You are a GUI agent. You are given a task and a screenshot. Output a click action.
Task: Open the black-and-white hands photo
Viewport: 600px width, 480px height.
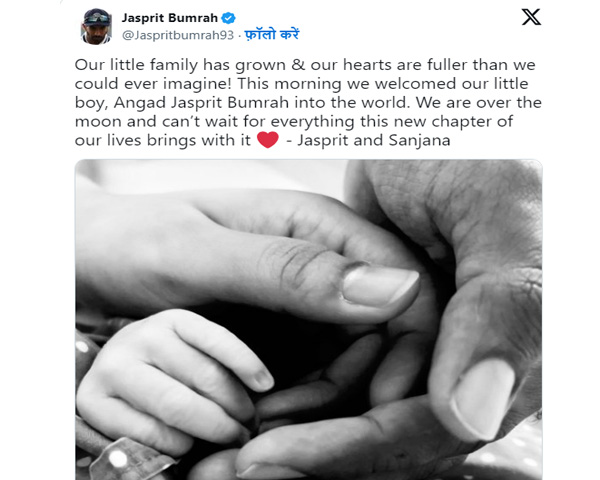tap(308, 320)
